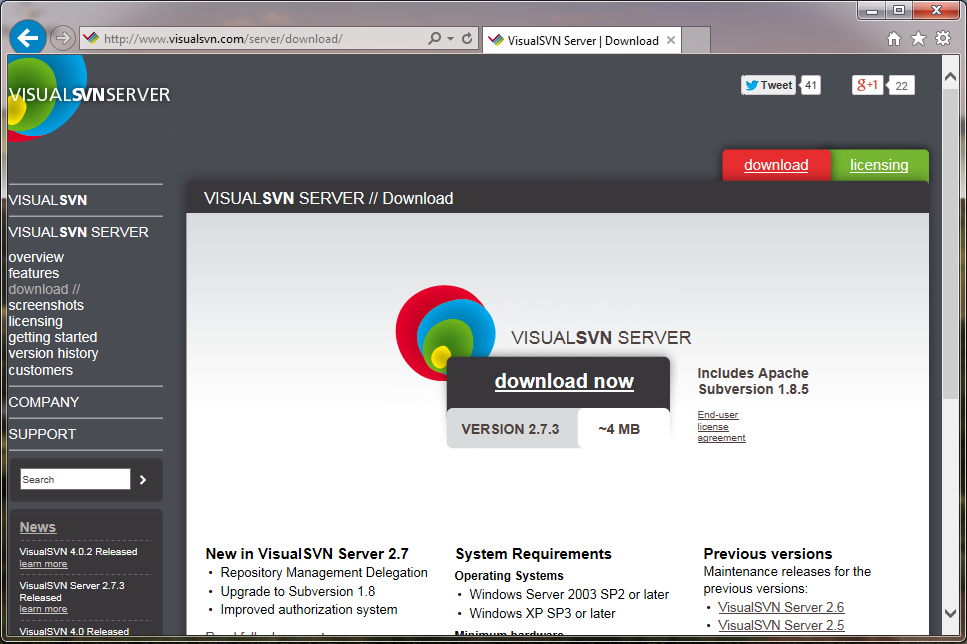Image resolution: width=967 pixels, height=644 pixels.
Task: Click the address bar URL field
Action: pos(253,39)
